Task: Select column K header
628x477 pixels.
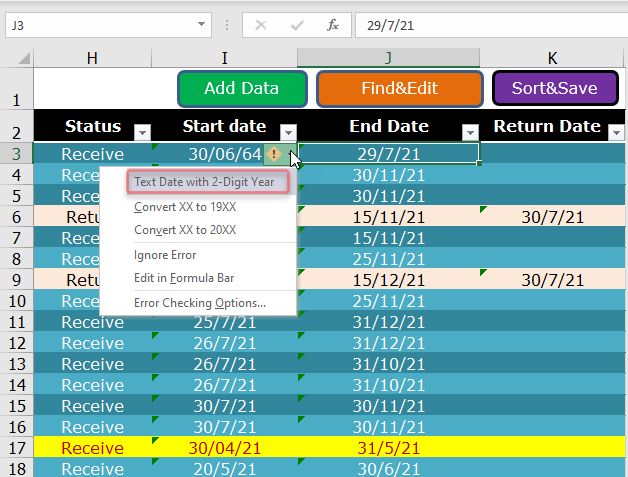Action: (x=553, y=58)
